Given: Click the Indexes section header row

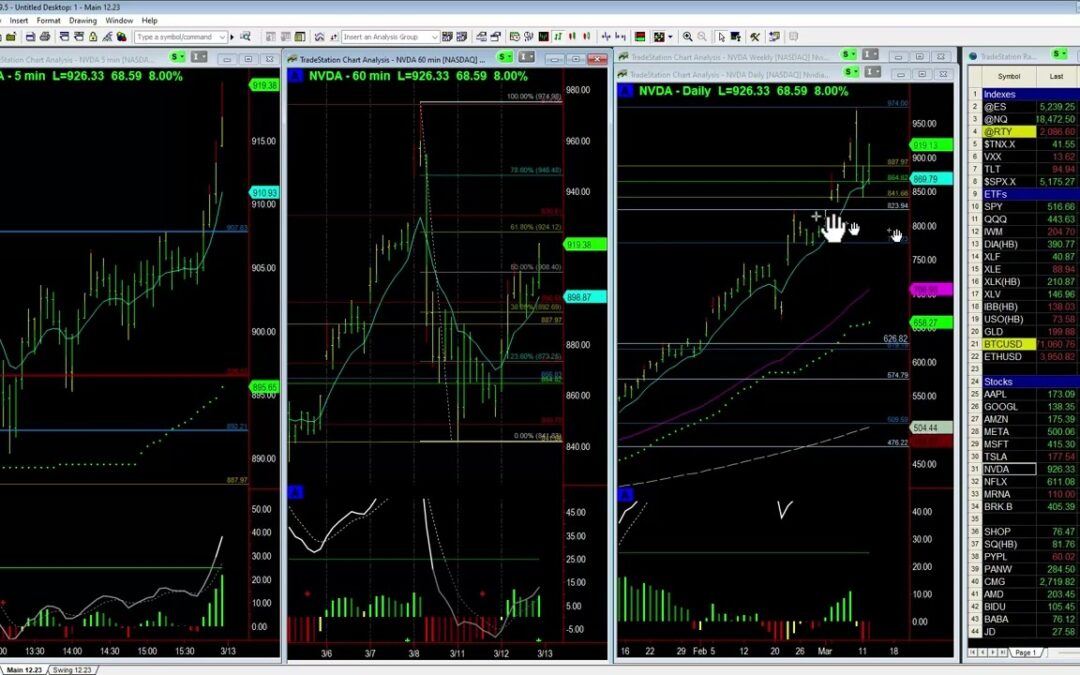Looking at the screenshot, I should coord(1023,94).
